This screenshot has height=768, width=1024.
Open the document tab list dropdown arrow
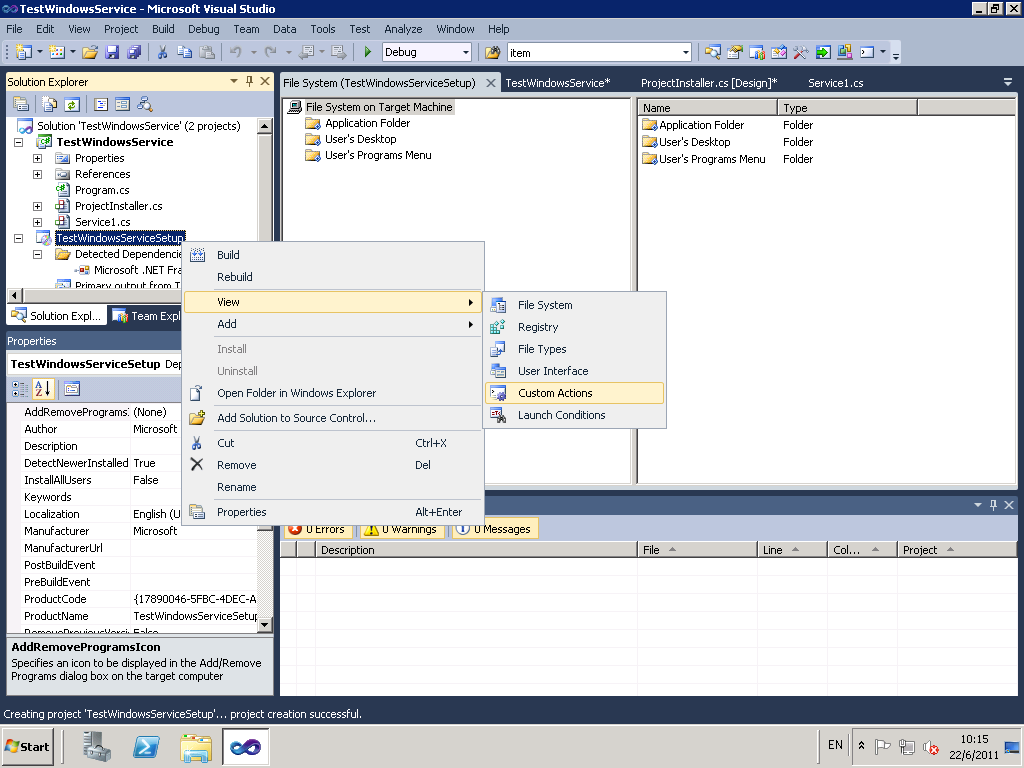[x=1008, y=82]
